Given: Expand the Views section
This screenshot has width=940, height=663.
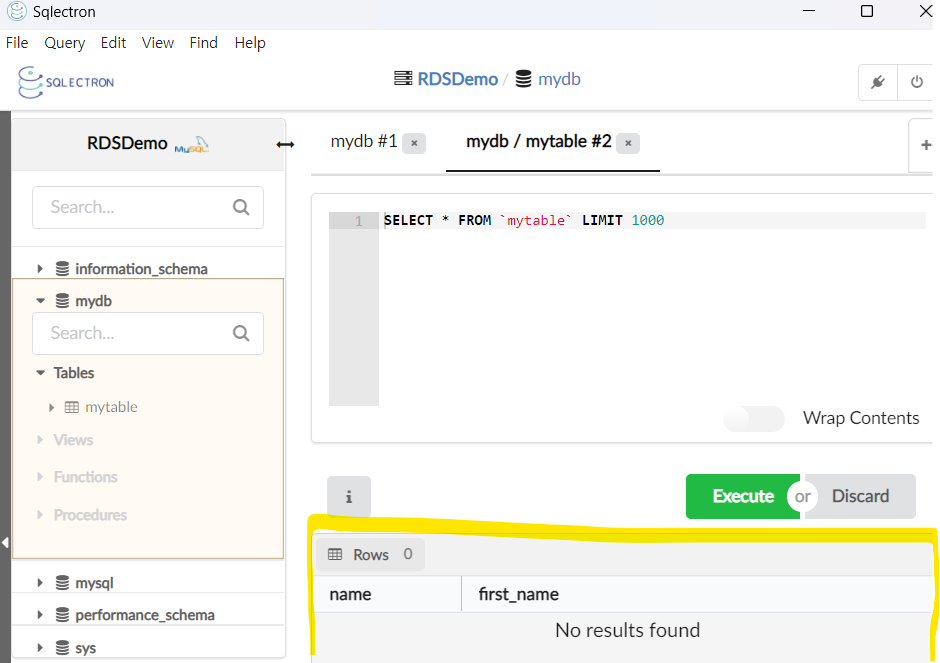Looking at the screenshot, I should (40, 440).
